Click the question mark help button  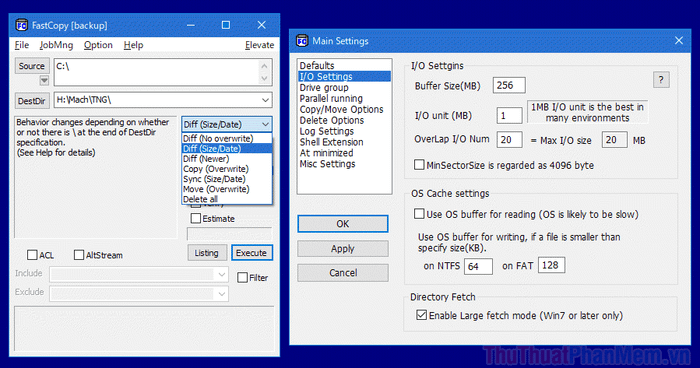point(661,80)
